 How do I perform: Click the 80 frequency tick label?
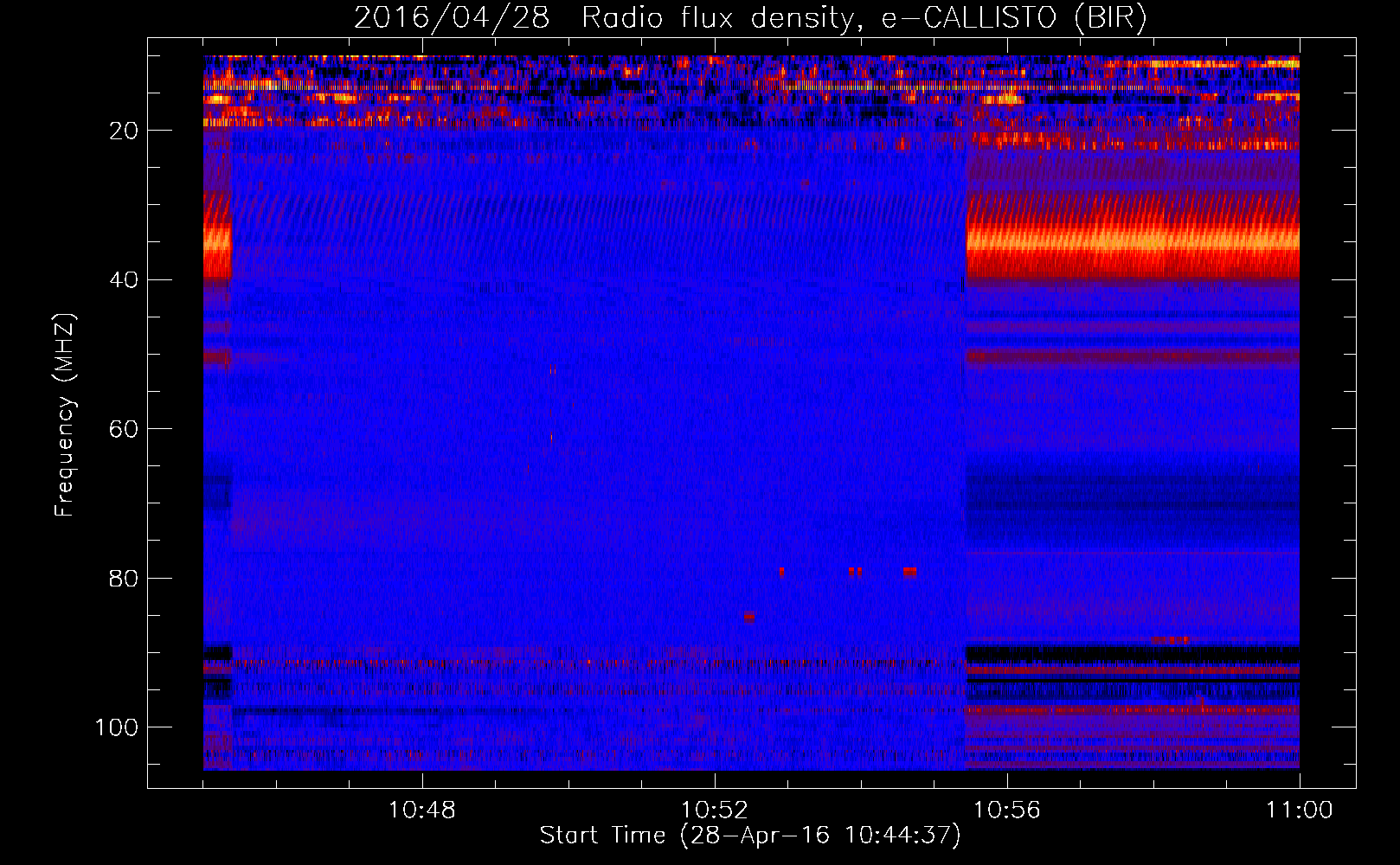point(125,578)
